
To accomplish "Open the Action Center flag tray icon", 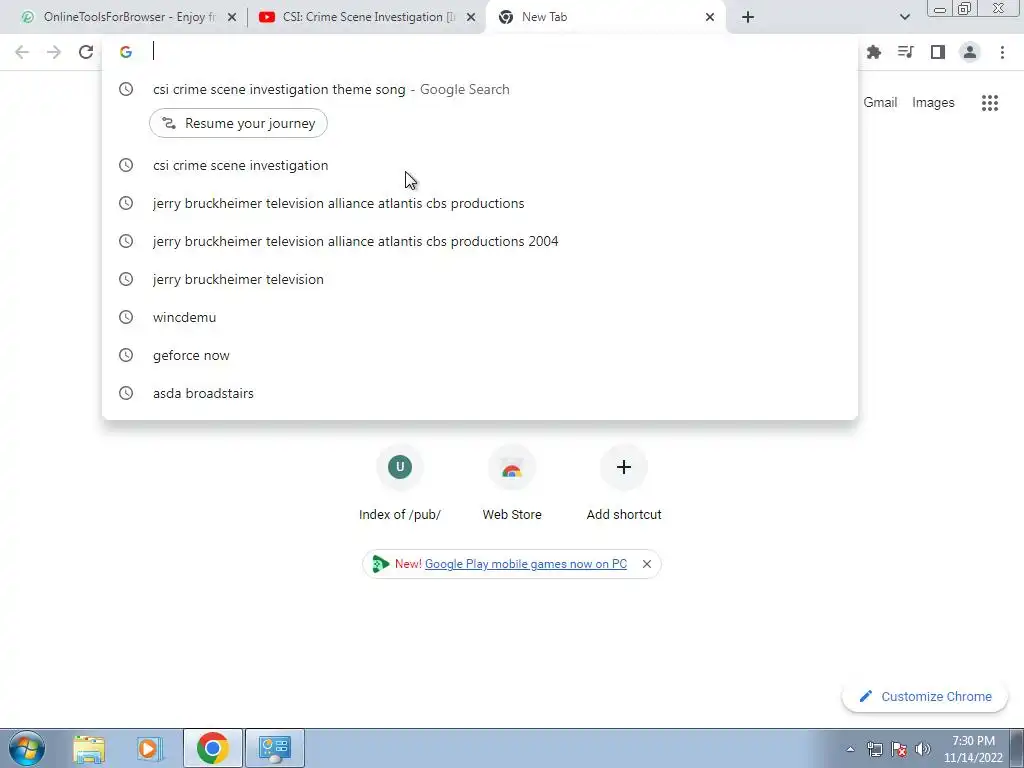I will coord(899,749).
